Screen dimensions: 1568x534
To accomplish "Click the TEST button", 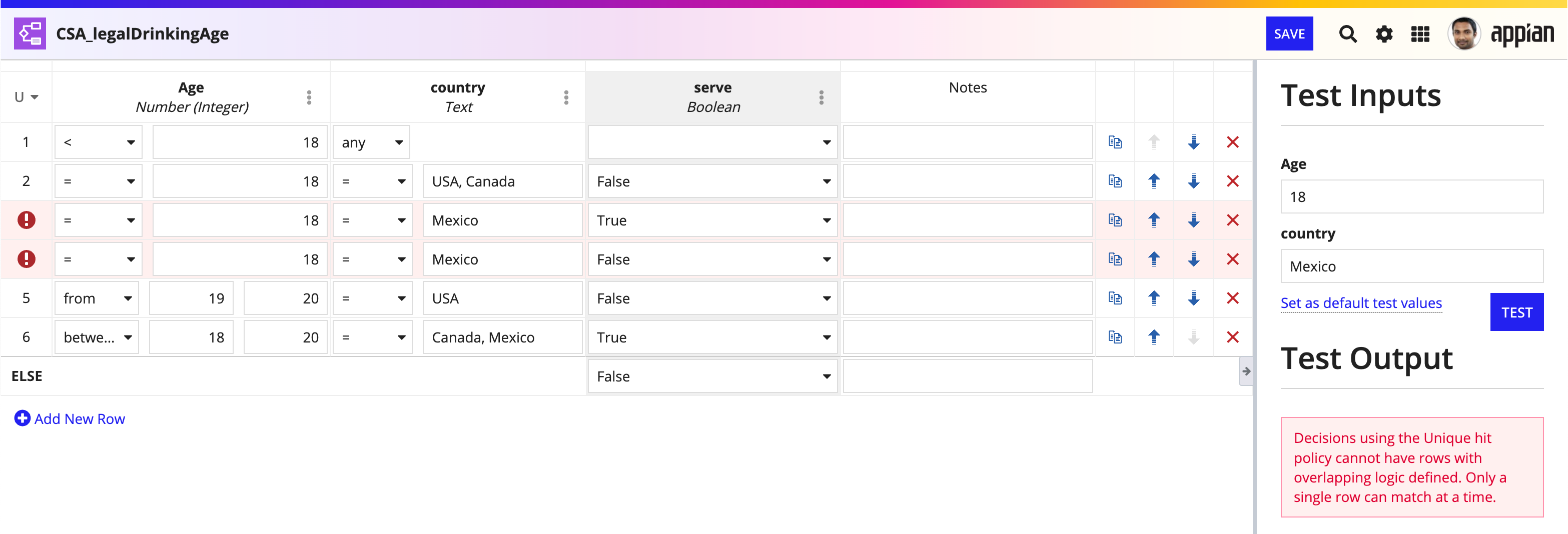I will click(1516, 312).
